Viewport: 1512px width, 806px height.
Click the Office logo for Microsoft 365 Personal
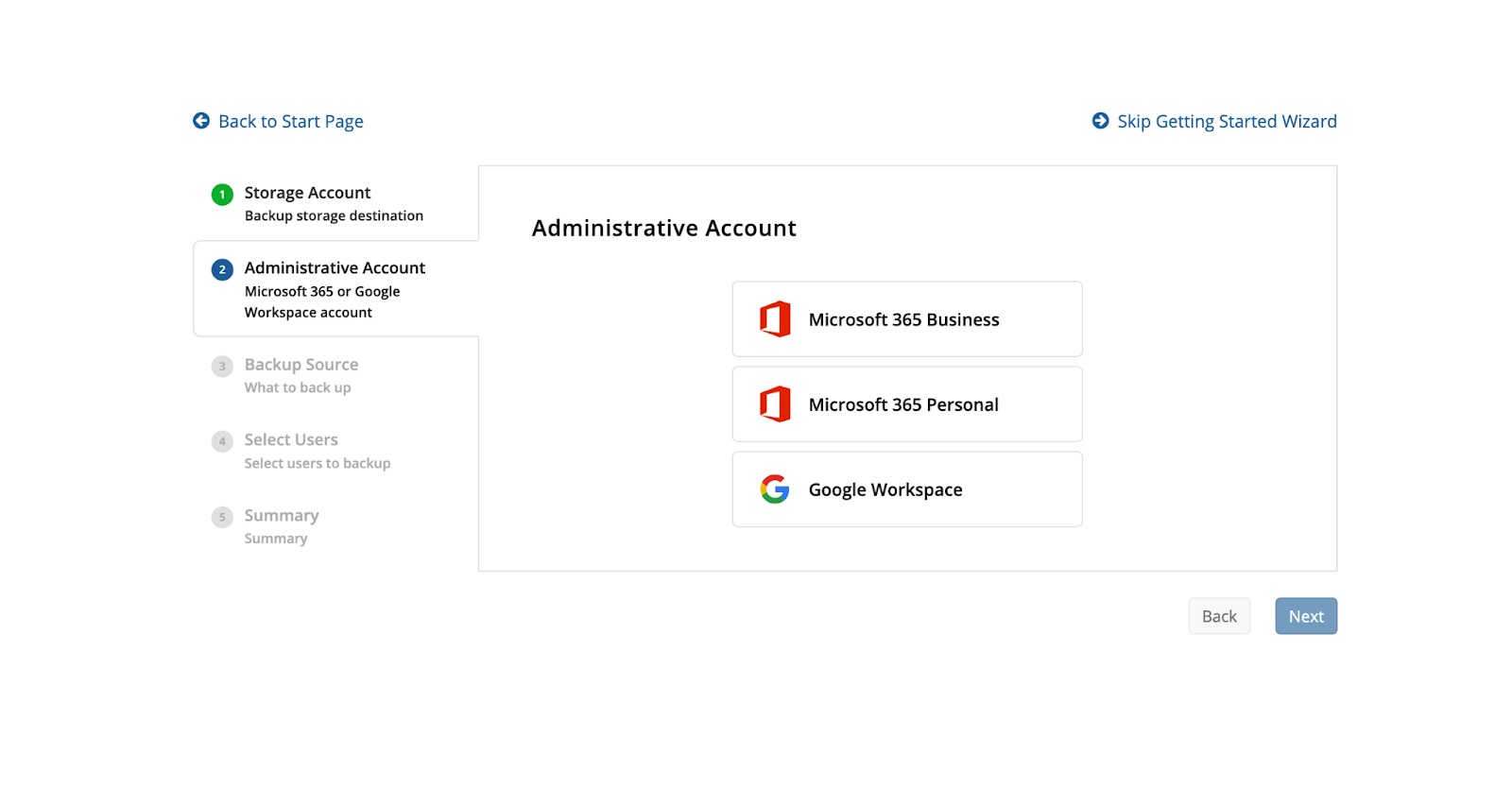click(775, 404)
